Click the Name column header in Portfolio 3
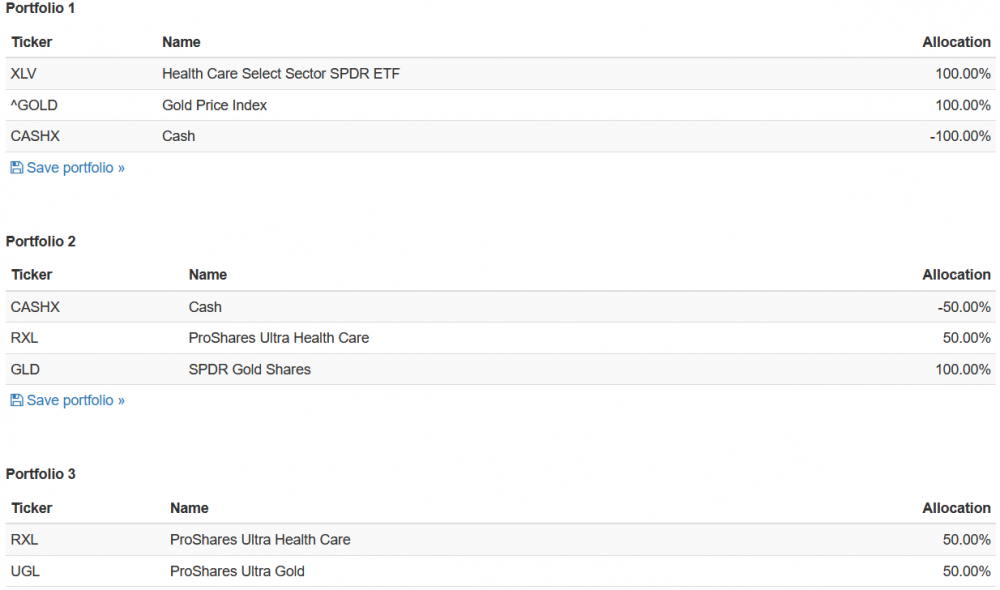This screenshot has height=590, width=1000. click(189, 508)
